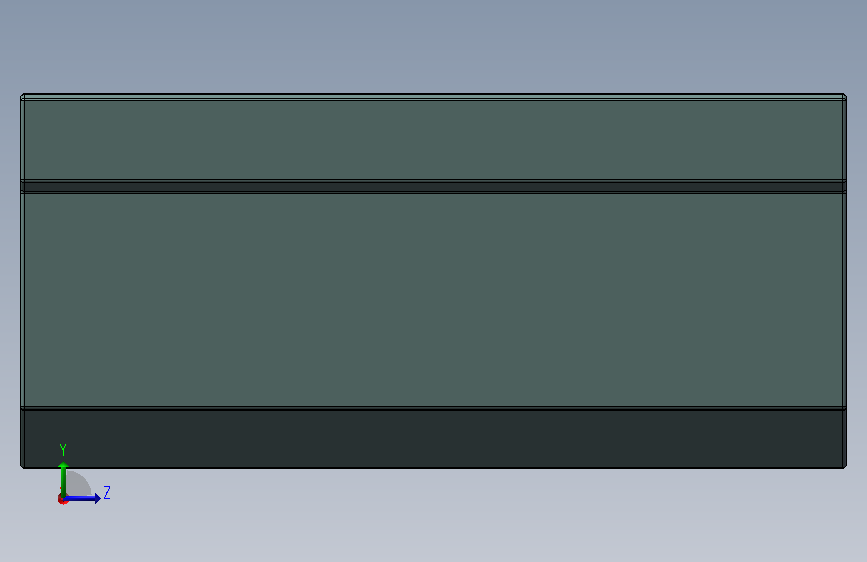Select the upper face above the groove
867x562 pixels.
(x=434, y=139)
